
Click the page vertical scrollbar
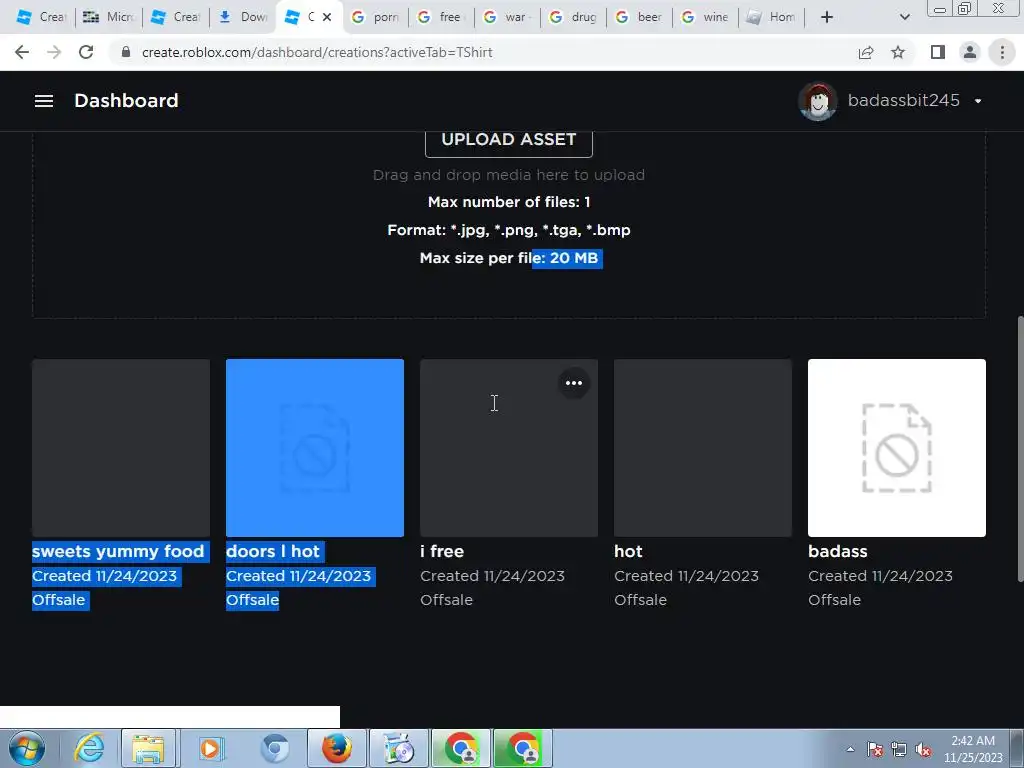1020,449
